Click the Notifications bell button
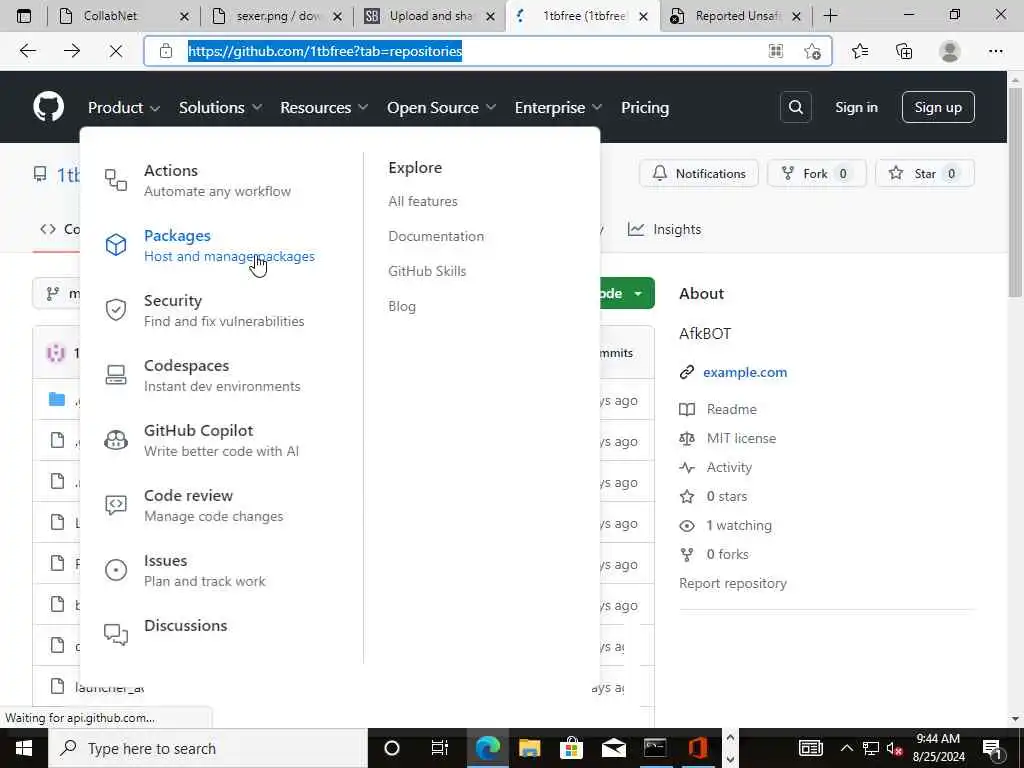This screenshot has width=1024, height=768. click(x=699, y=174)
